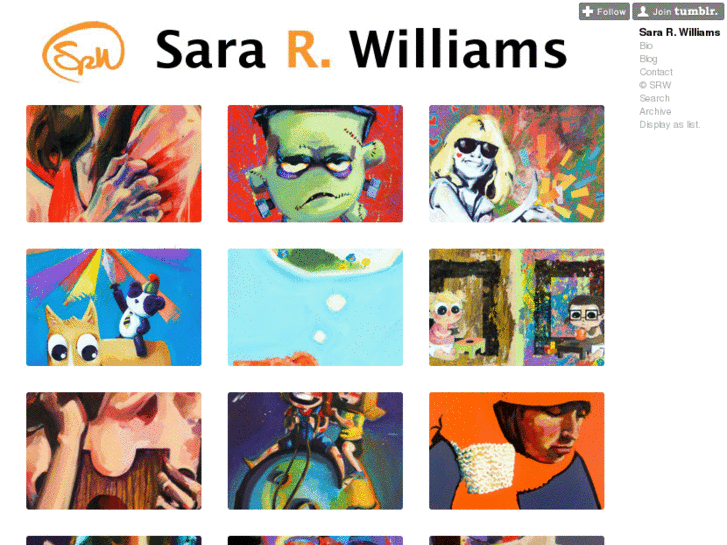727x545 pixels.
Task: Click the Sara R. Williams sidebar title
Action: tap(679, 32)
